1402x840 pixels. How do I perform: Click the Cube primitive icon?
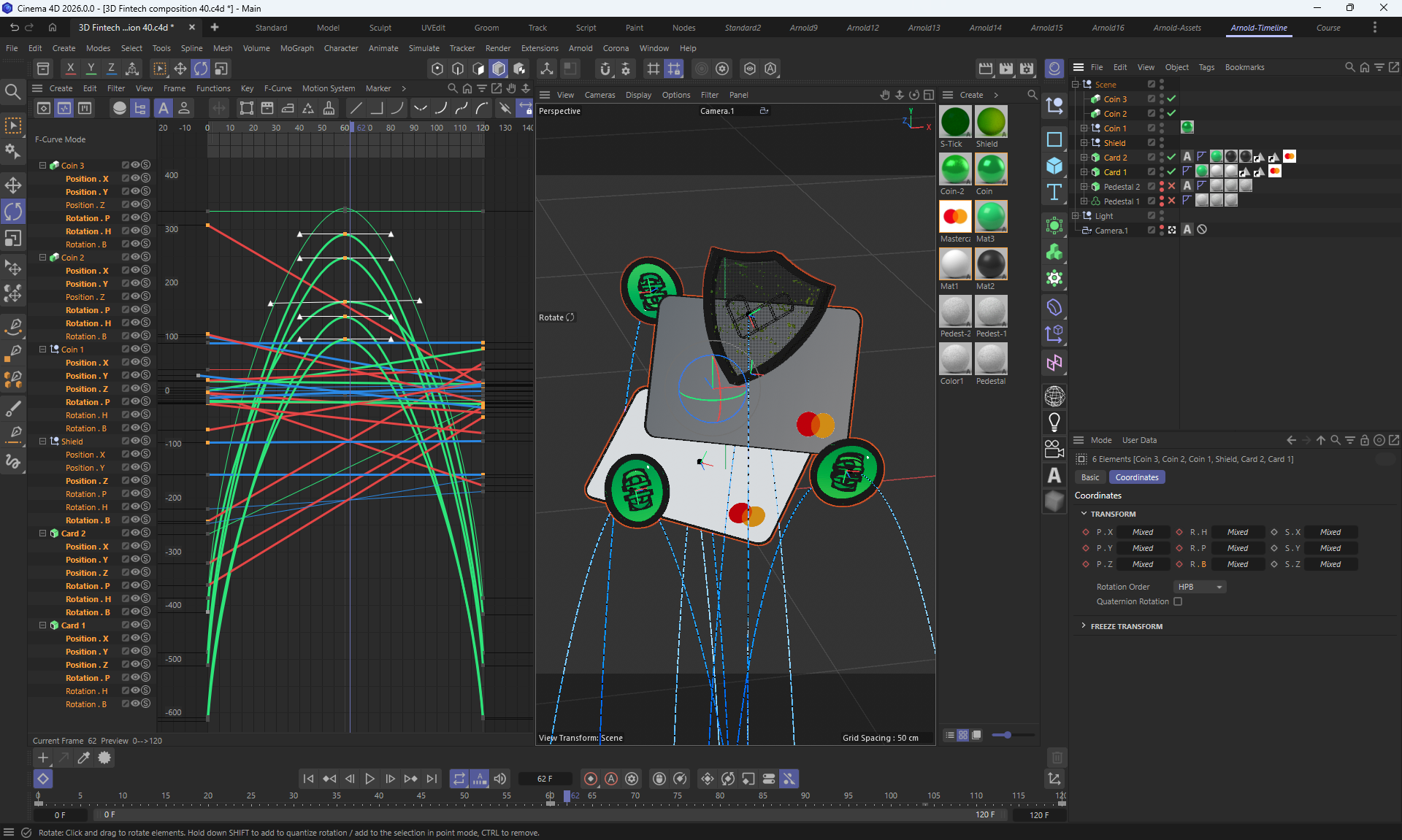click(1054, 166)
